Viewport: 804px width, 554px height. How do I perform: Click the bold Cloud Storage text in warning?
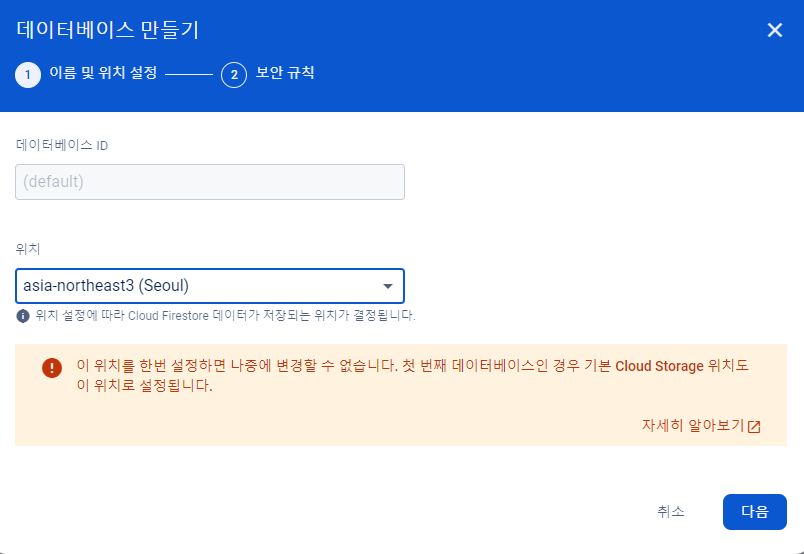659,366
